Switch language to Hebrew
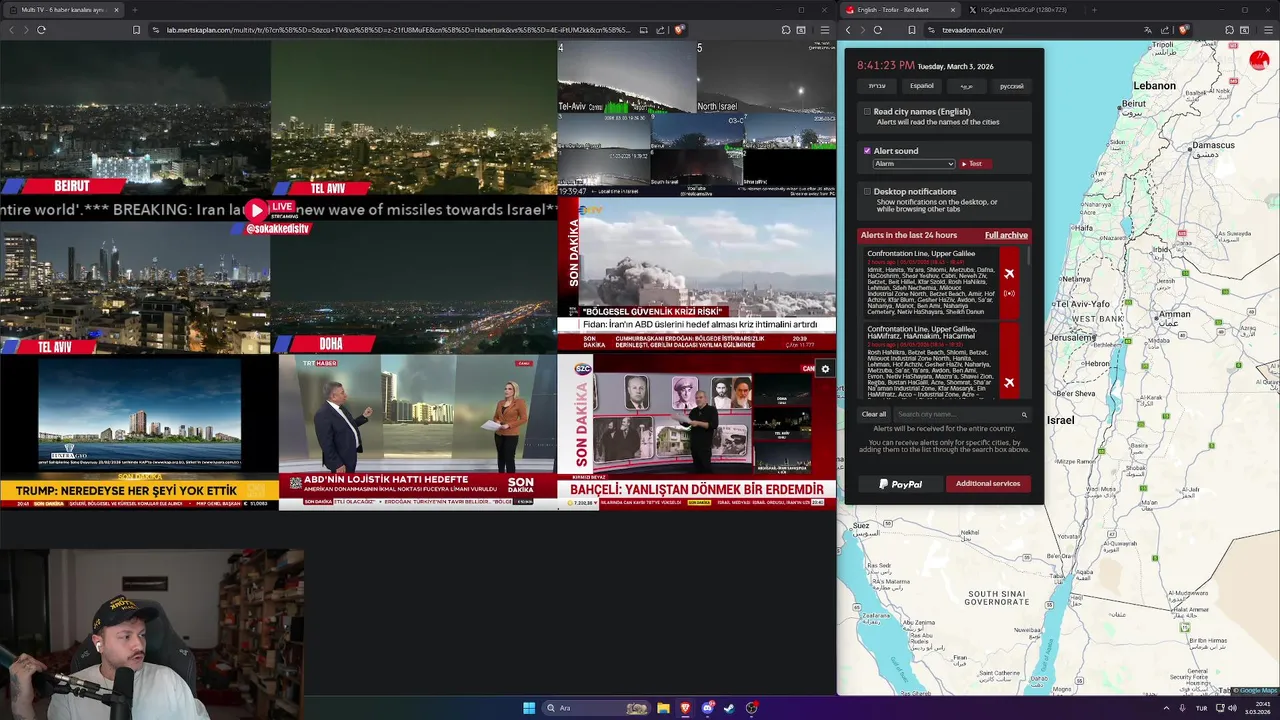This screenshot has height=720, width=1280. (x=877, y=86)
